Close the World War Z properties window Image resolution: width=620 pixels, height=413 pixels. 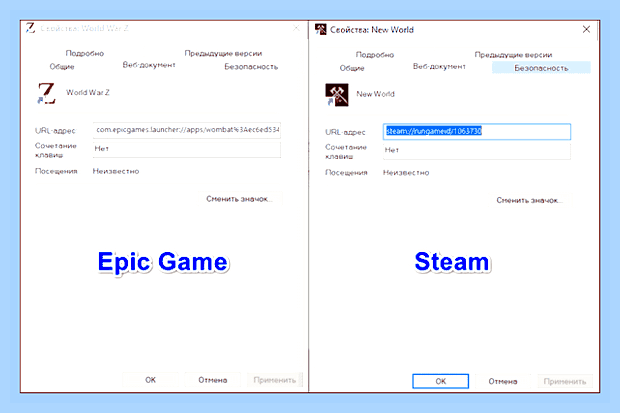click(296, 28)
